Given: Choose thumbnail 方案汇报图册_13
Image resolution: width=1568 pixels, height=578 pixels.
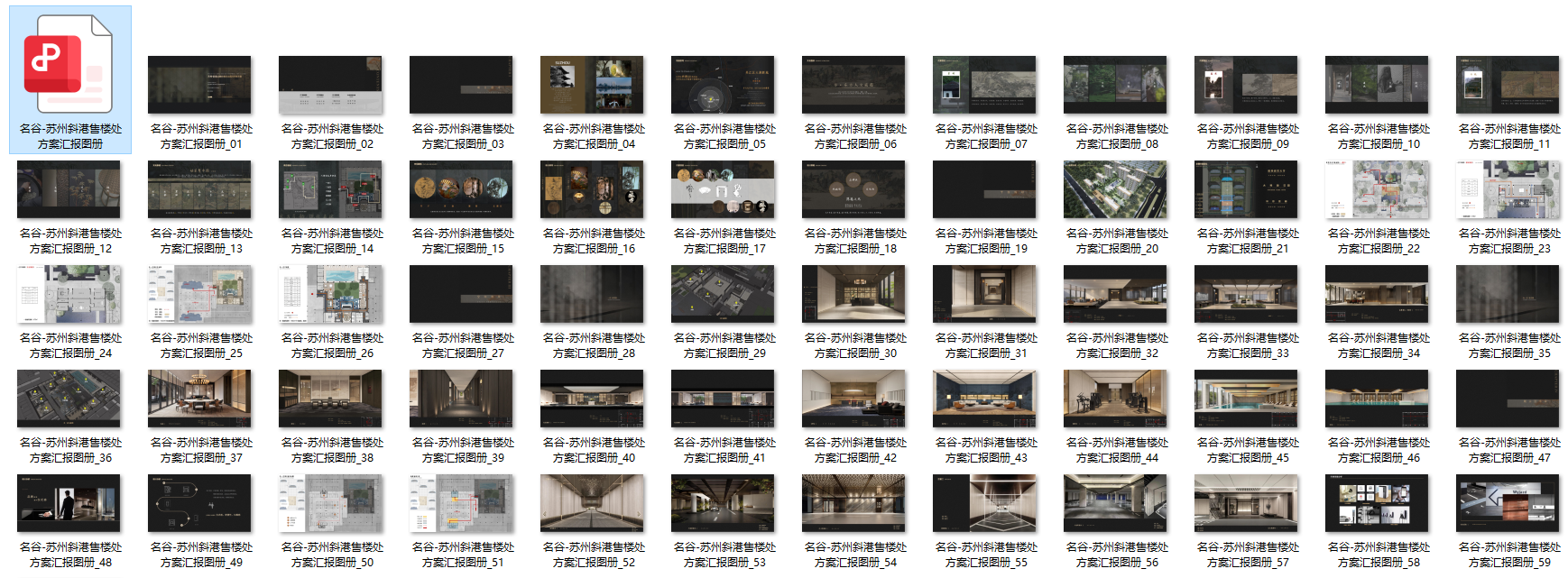Looking at the screenshot, I should 199,189.
